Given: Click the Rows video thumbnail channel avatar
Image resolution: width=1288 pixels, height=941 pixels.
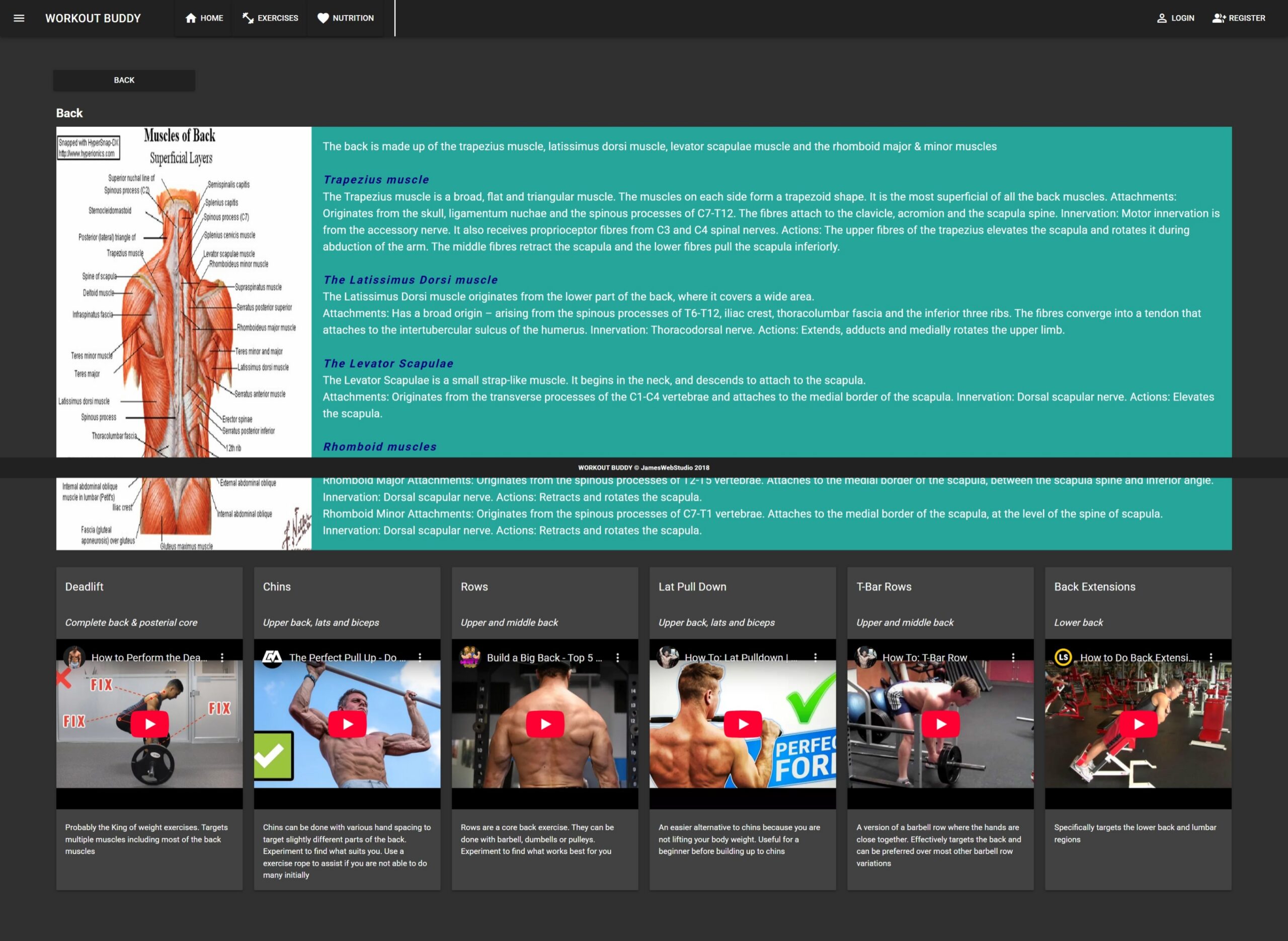Looking at the screenshot, I should (470, 657).
